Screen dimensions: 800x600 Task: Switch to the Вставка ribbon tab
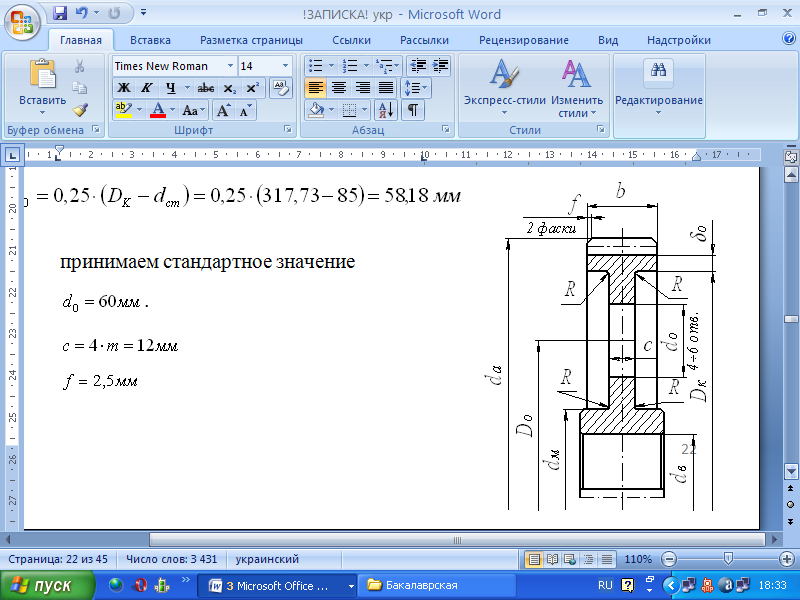click(x=150, y=40)
